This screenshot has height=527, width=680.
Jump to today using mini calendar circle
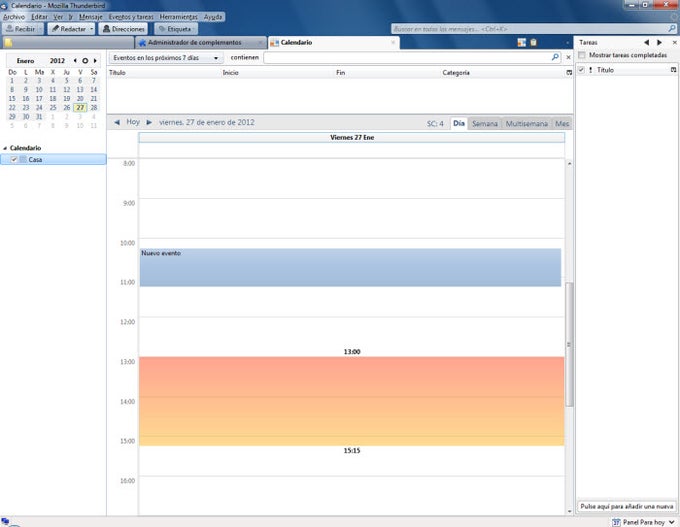[85, 61]
